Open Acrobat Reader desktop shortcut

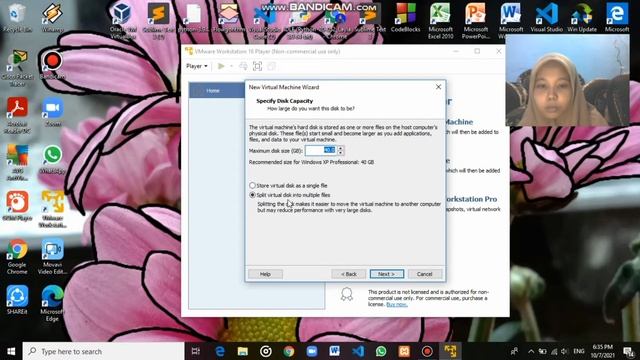pos(17,115)
